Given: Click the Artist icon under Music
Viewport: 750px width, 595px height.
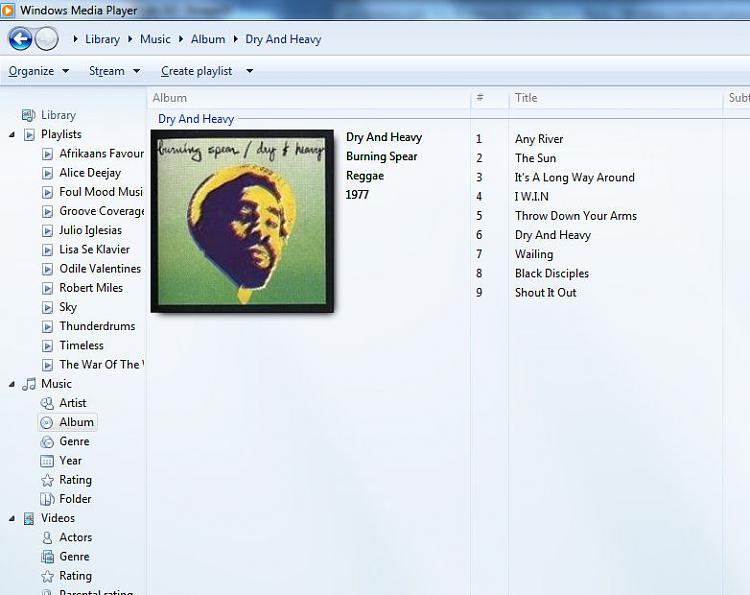Looking at the screenshot, I should (x=47, y=403).
